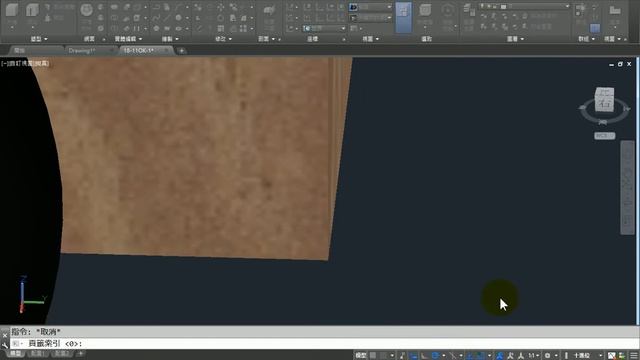Open the layer list dropdown
This screenshot has width=640, height=360.
point(524,7)
